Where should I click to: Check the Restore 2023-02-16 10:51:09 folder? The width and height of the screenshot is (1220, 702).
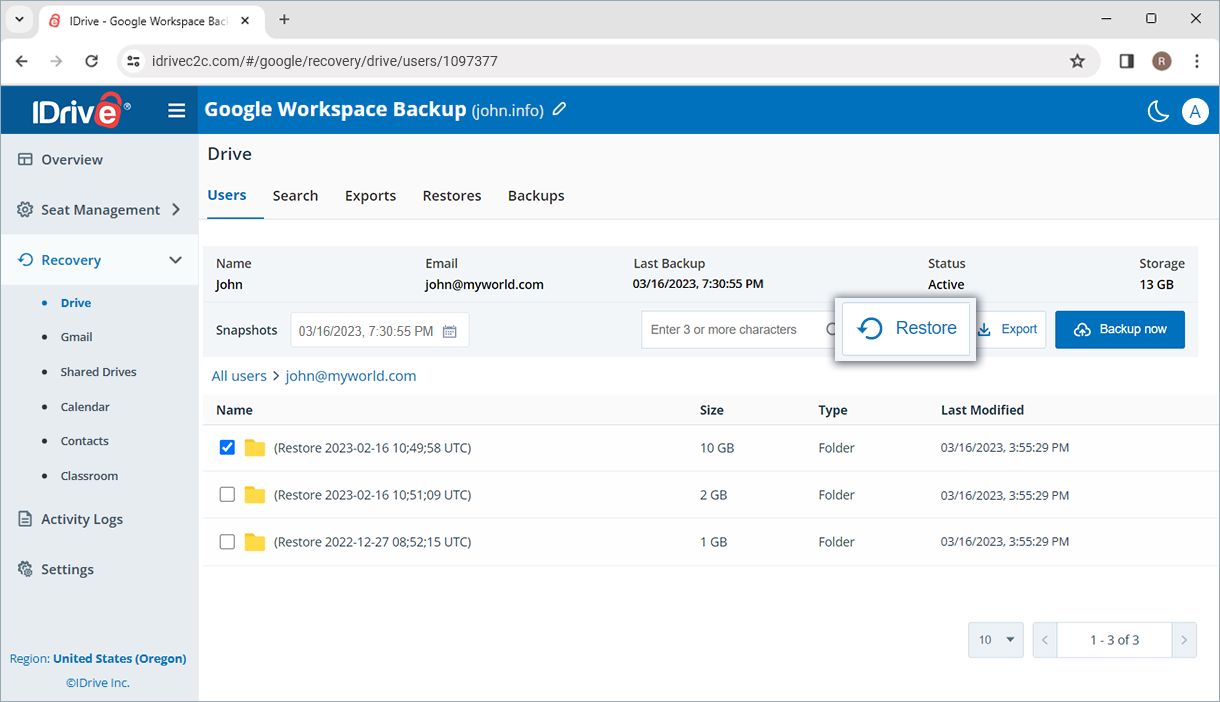coord(227,494)
